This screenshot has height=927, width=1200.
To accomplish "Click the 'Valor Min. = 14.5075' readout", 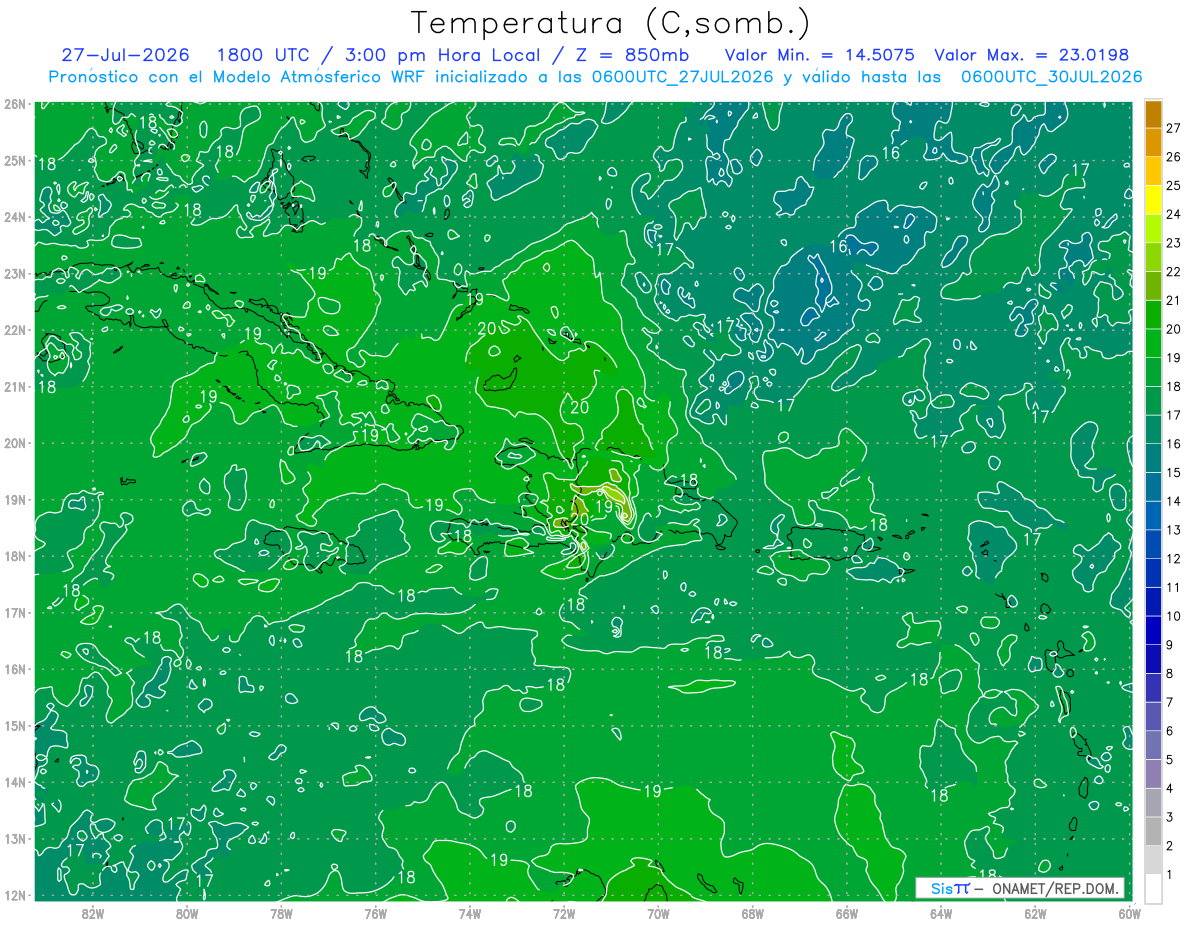I will [819, 55].
